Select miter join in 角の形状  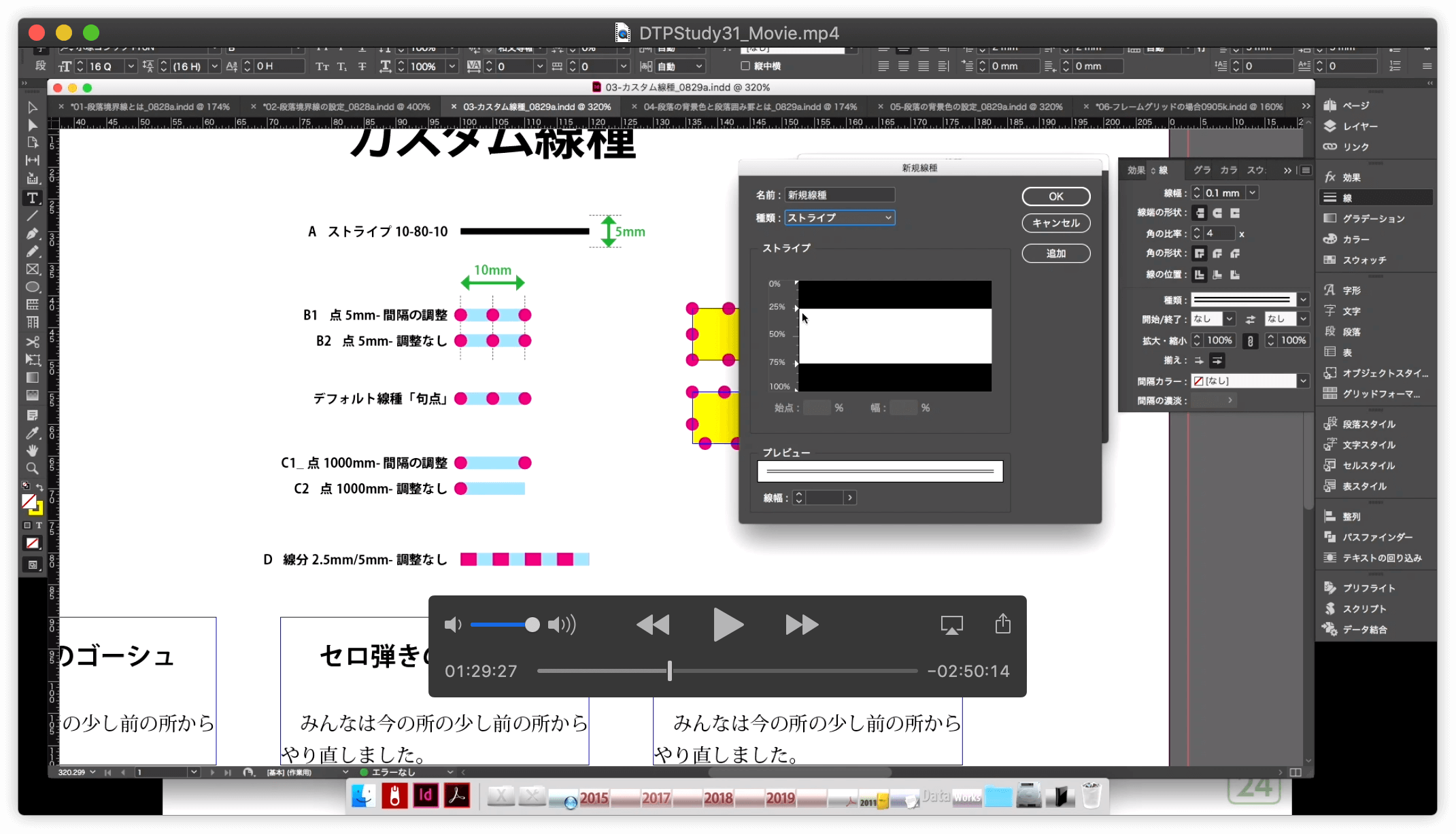click(1200, 254)
